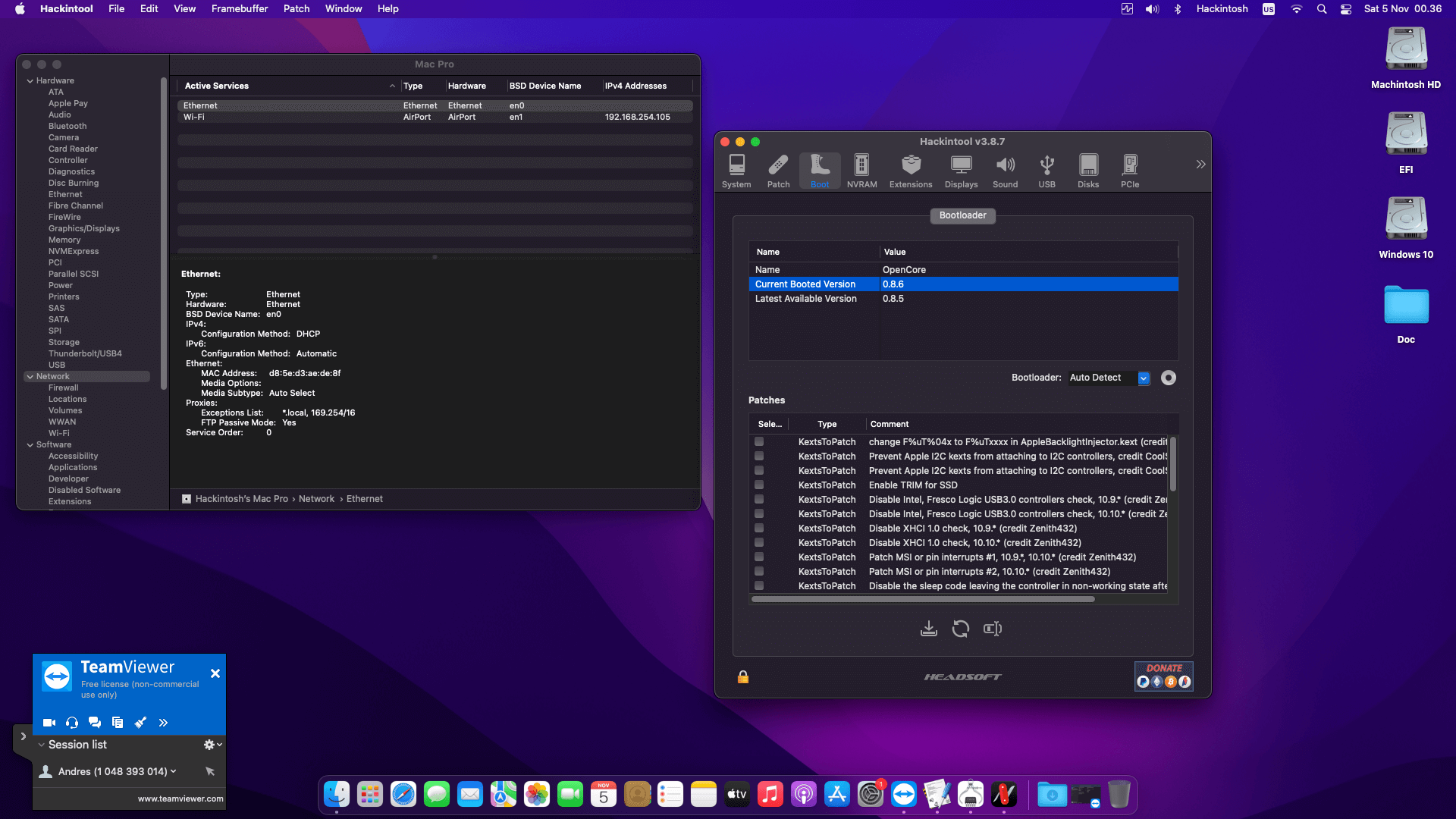Image resolution: width=1456 pixels, height=819 pixels.
Task: Toggle checkbox for Disable XHCI 1.0 check 10.10
Action: click(x=759, y=542)
